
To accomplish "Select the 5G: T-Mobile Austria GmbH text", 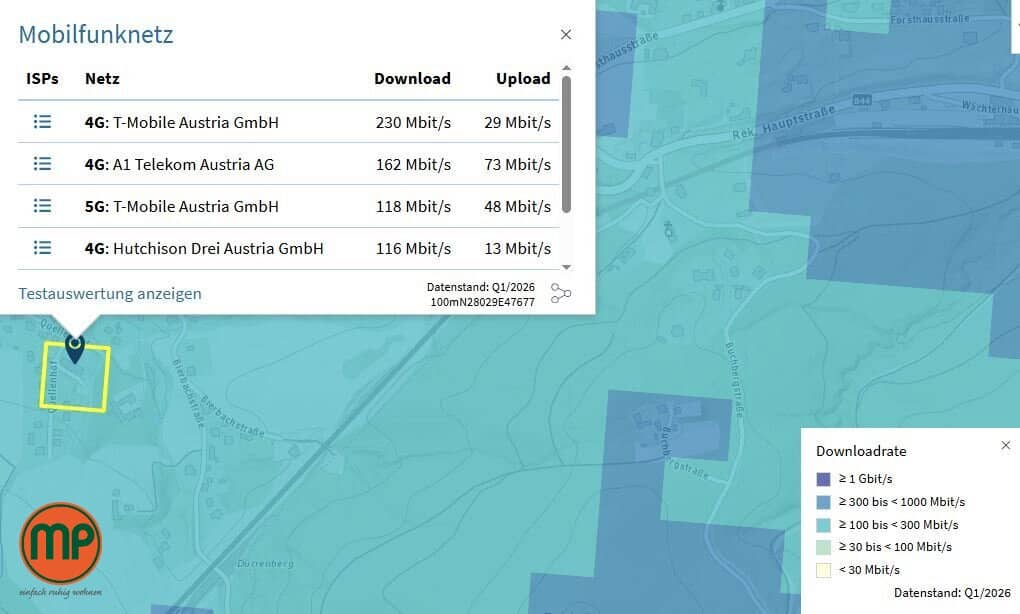I will [x=181, y=206].
